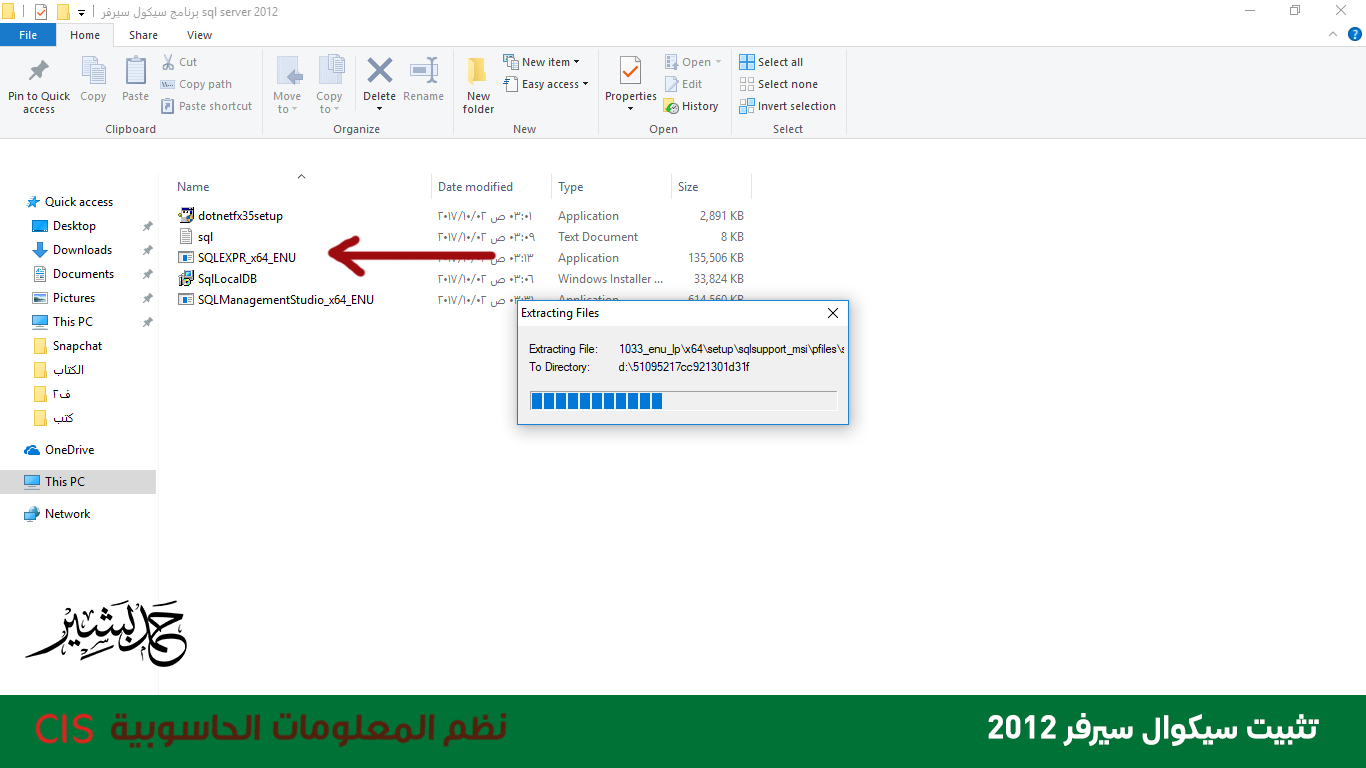Image resolution: width=1366 pixels, height=768 pixels.
Task: Switch to the View tab
Action: click(200, 35)
